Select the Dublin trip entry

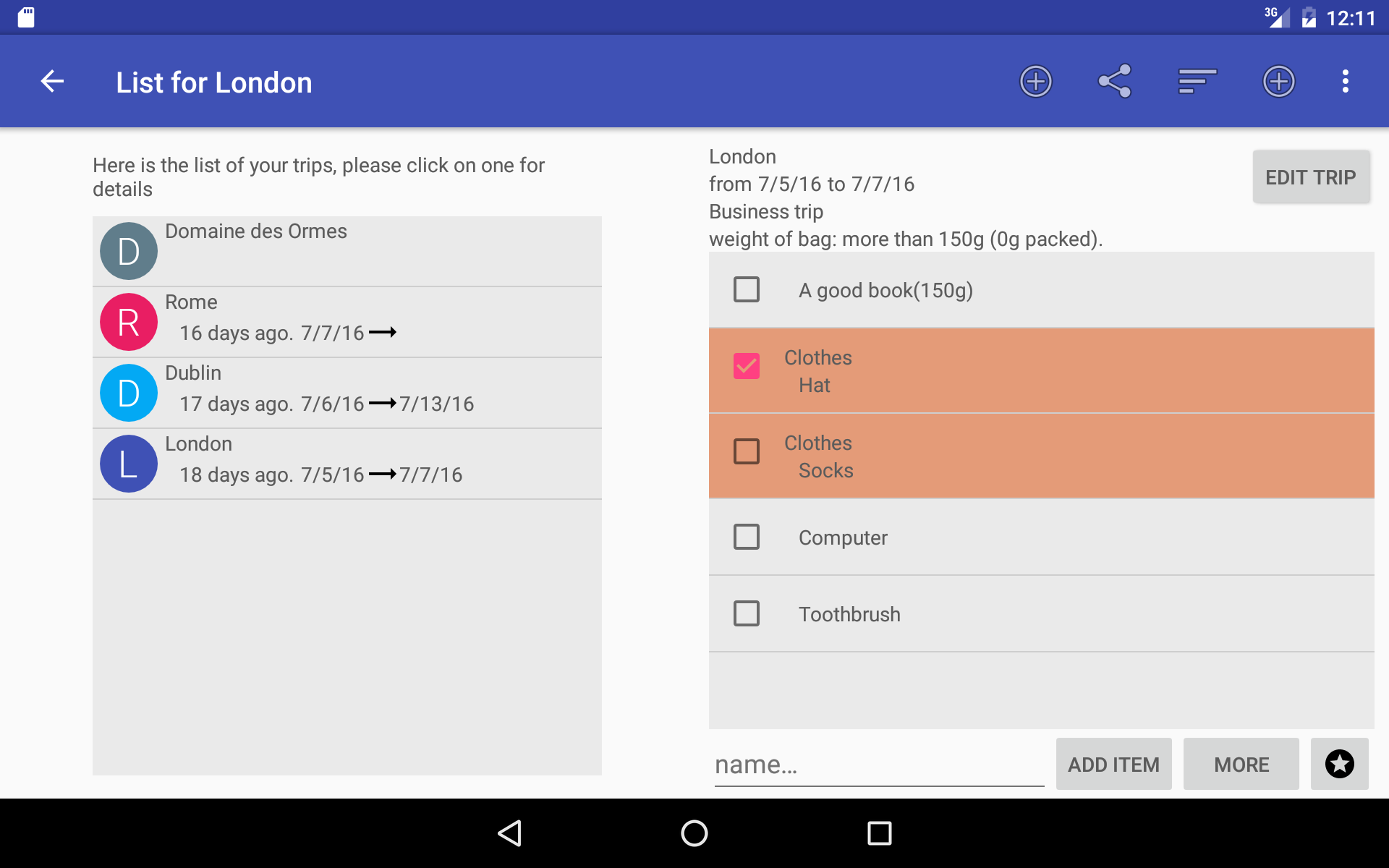[347, 393]
